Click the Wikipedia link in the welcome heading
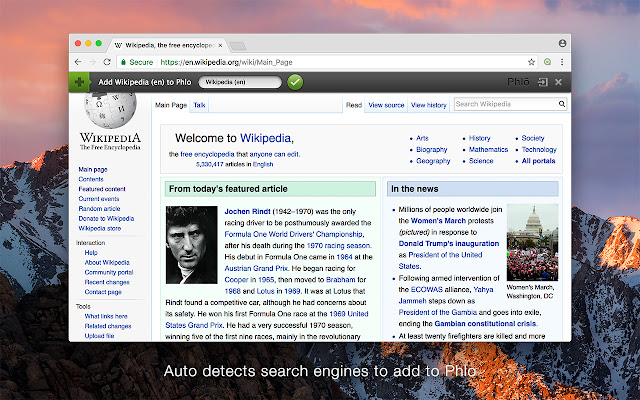Viewport: 640px width, 400px height. pos(265,138)
